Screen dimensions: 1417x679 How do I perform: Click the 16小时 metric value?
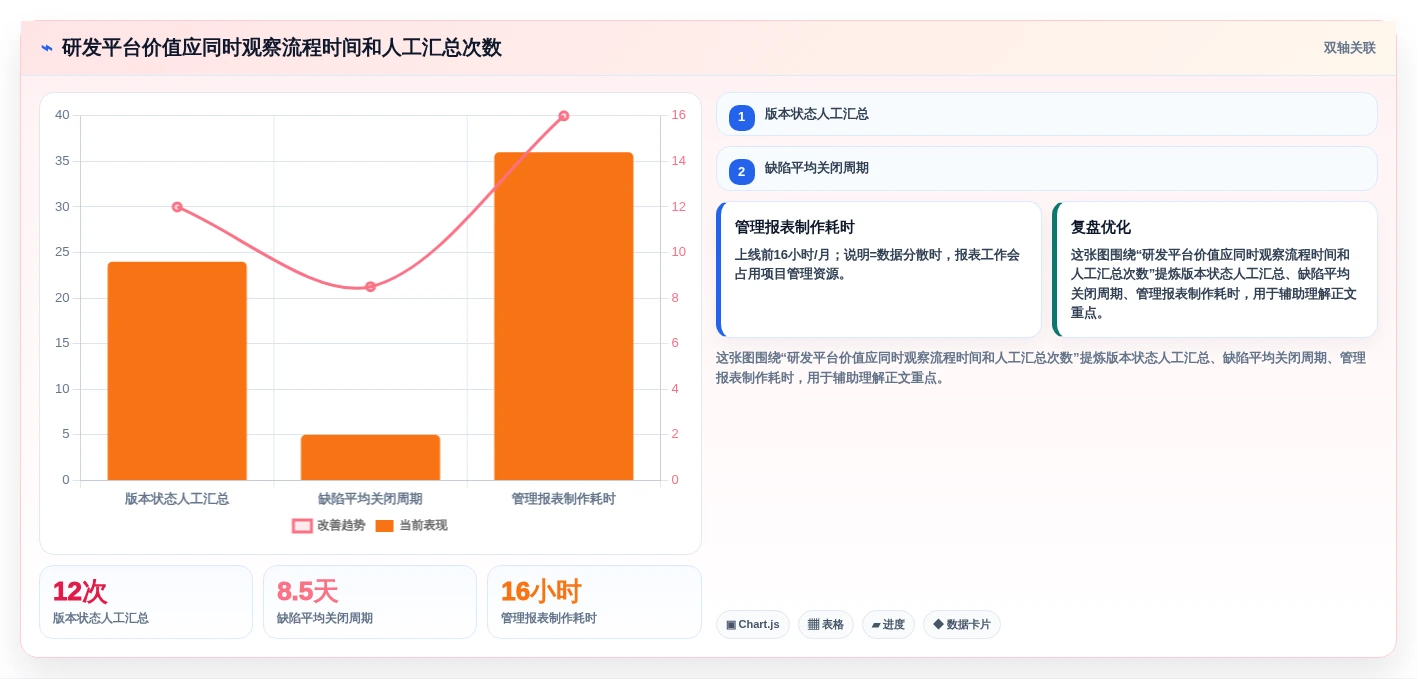pyautogui.click(x=541, y=591)
